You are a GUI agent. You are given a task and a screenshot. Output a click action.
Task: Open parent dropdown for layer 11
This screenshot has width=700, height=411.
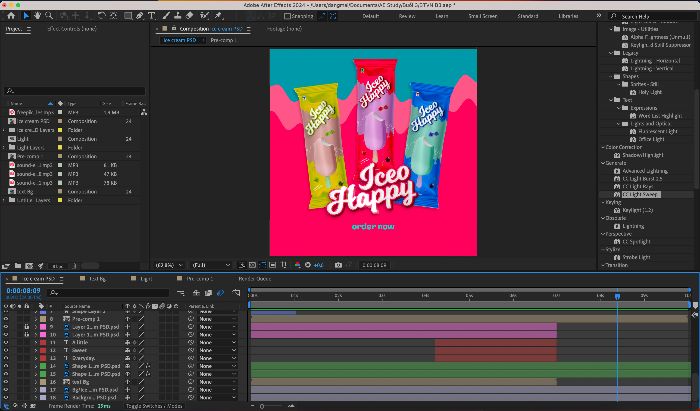pyautogui.click(x=217, y=342)
